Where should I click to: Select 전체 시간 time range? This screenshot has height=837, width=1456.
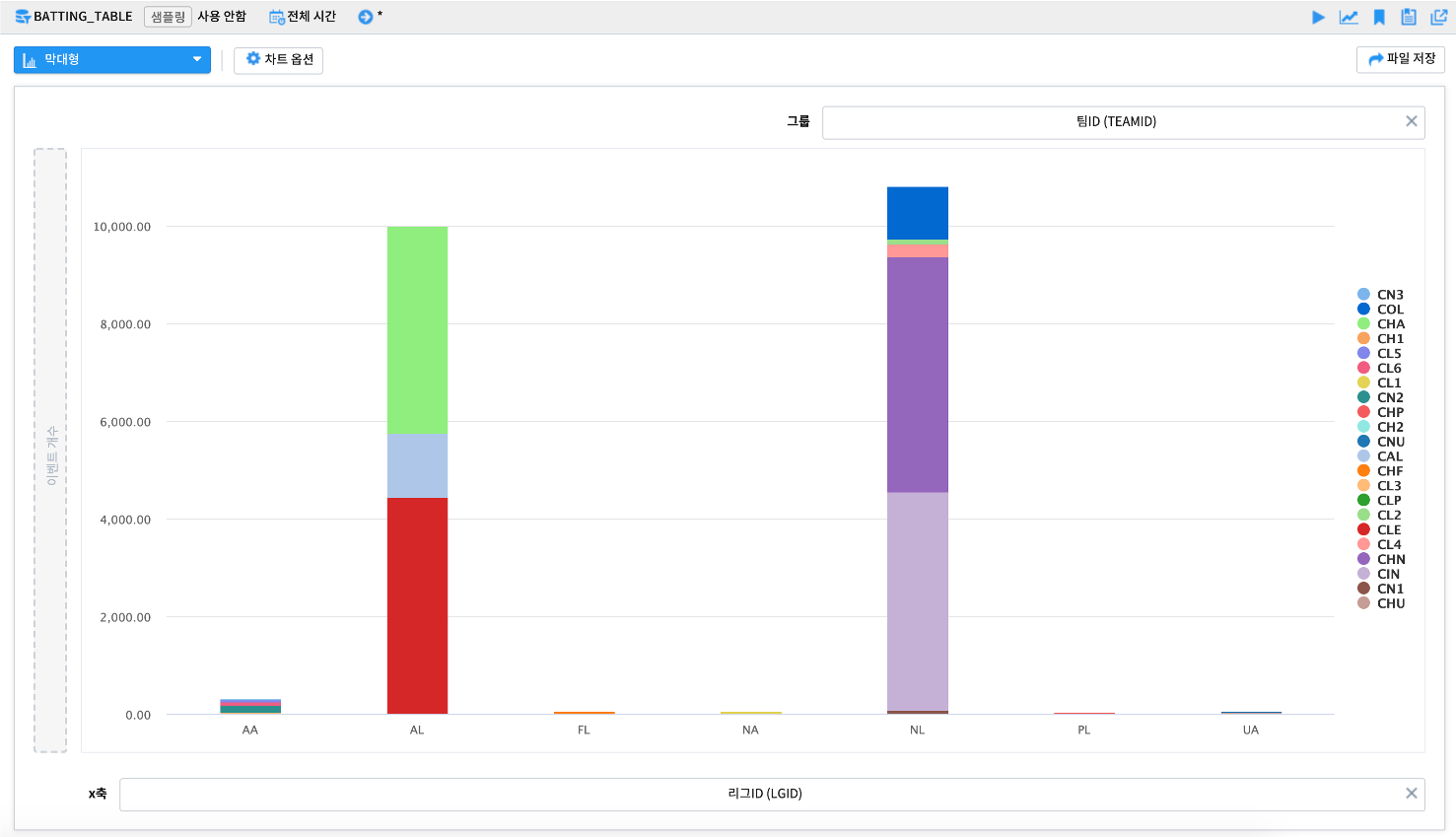click(x=312, y=17)
